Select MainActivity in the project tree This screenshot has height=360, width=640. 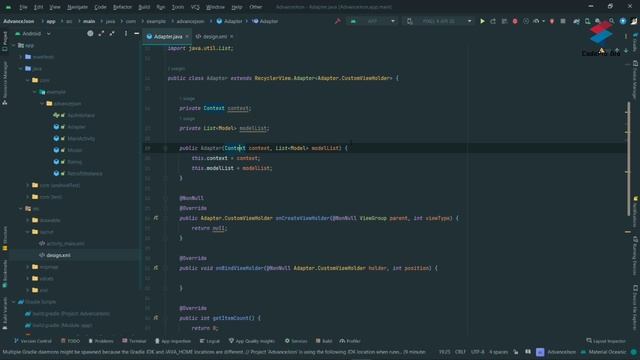[81, 138]
